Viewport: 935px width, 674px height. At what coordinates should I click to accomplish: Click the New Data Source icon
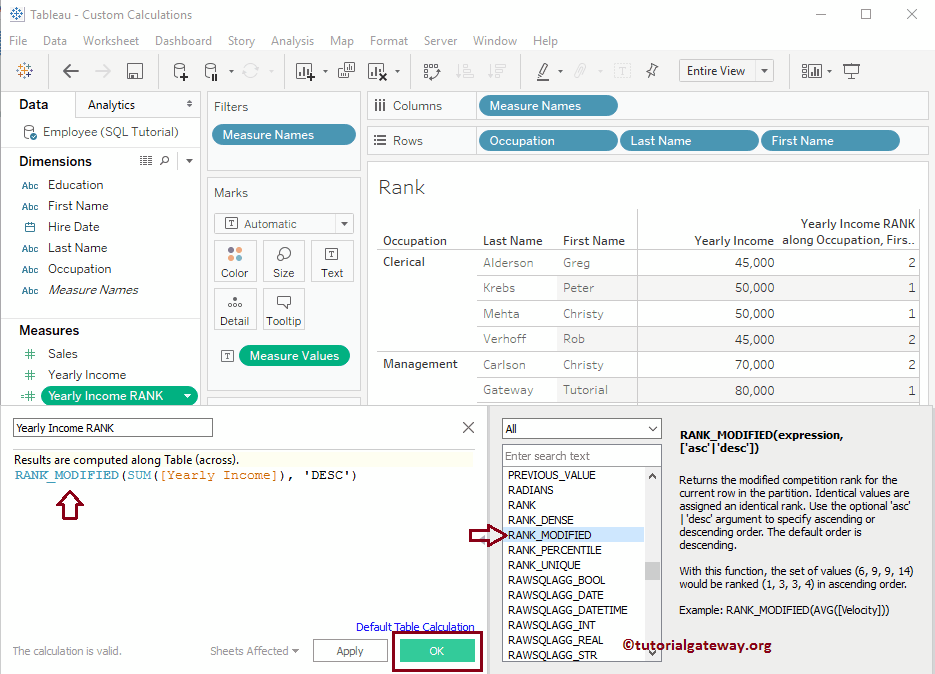[180, 71]
